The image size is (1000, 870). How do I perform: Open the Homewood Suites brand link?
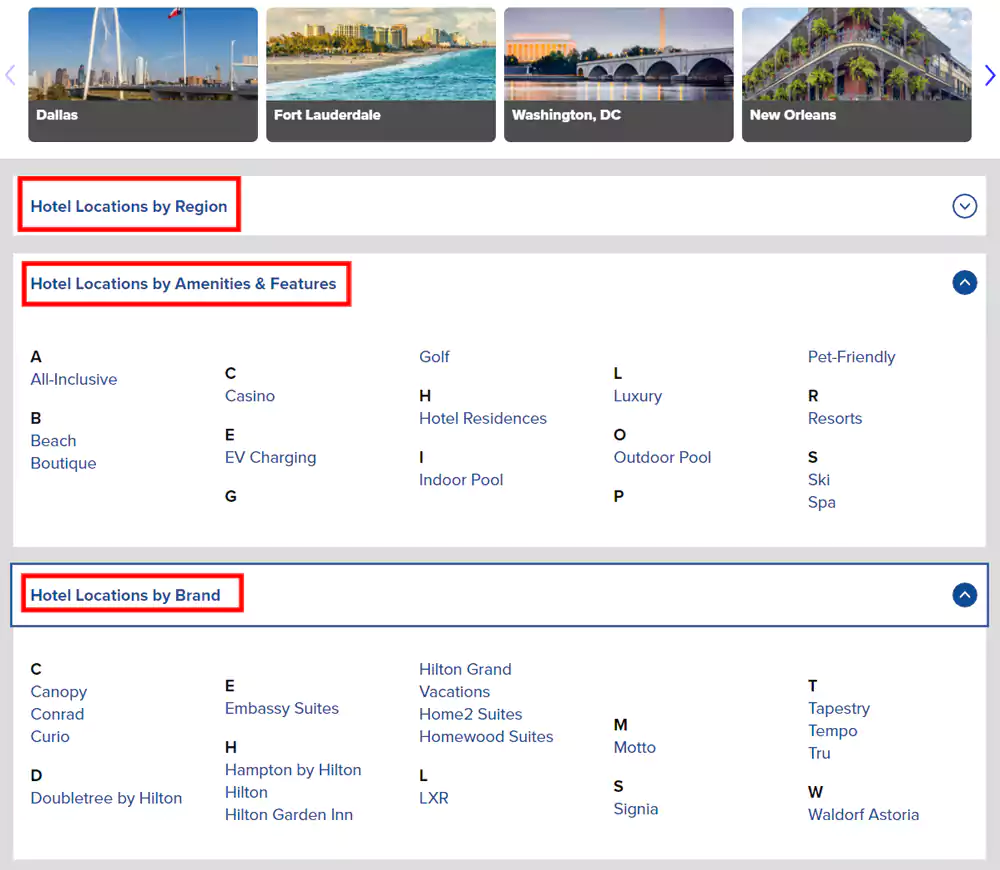(x=486, y=737)
